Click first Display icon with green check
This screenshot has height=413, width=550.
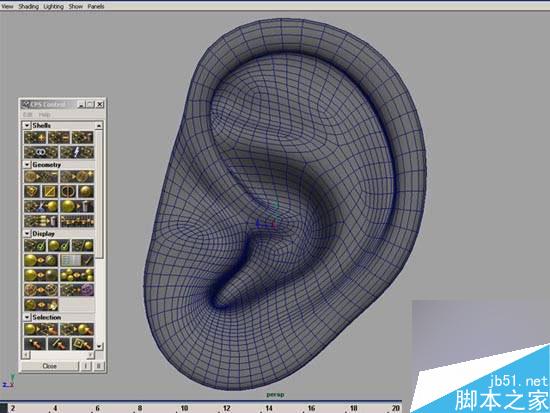pyautogui.click(x=35, y=245)
